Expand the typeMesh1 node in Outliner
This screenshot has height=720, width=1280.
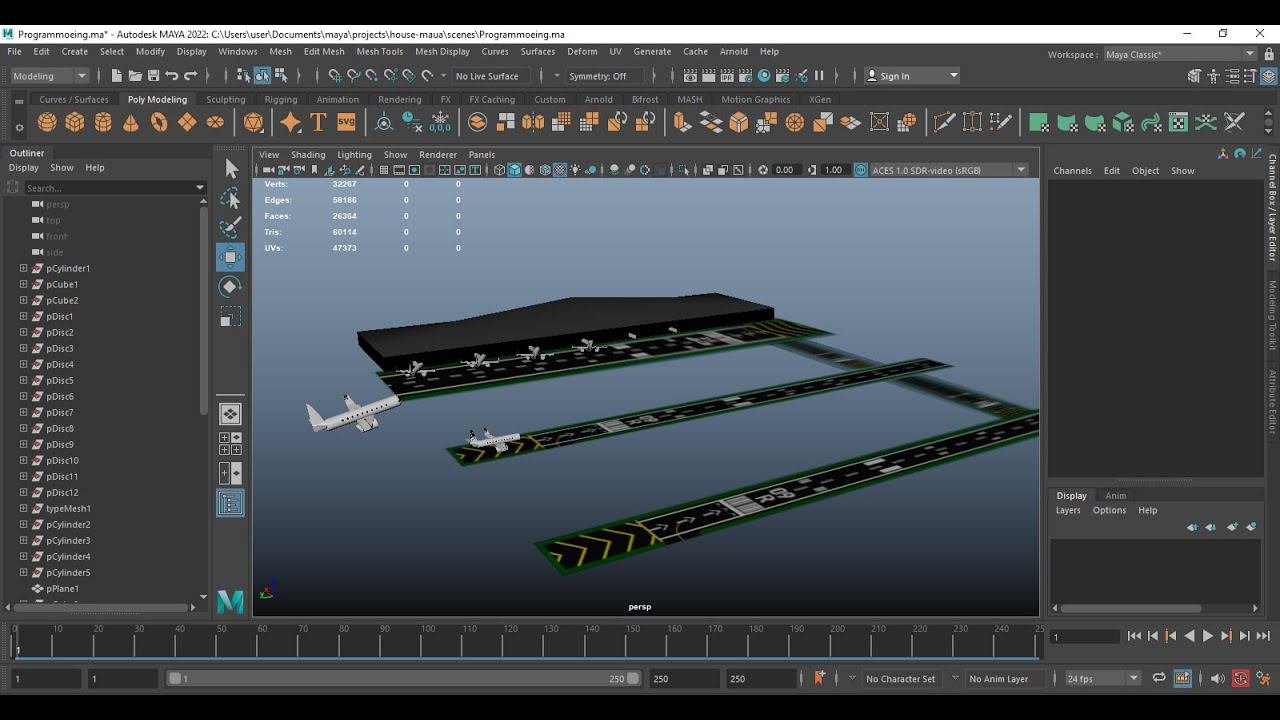pos(24,508)
